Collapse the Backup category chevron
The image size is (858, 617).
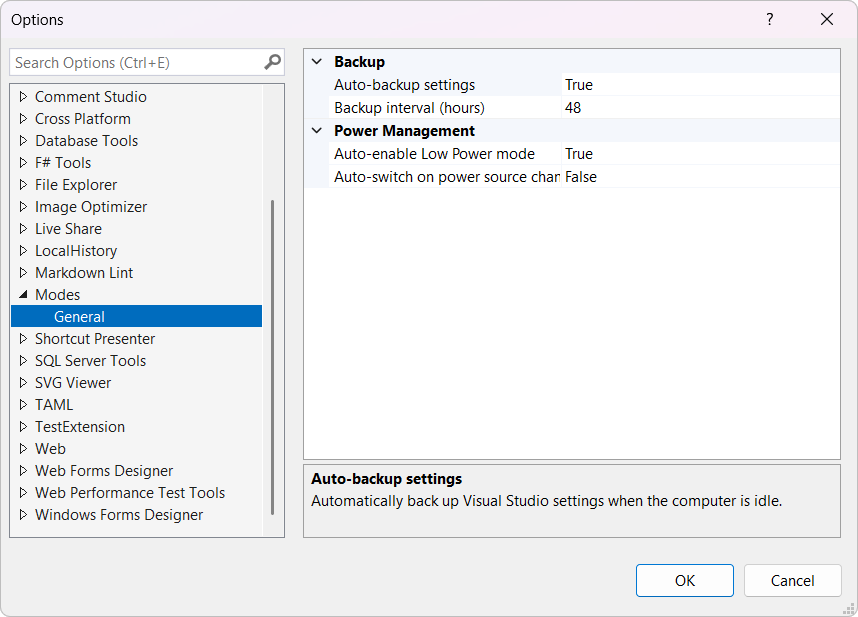click(317, 62)
